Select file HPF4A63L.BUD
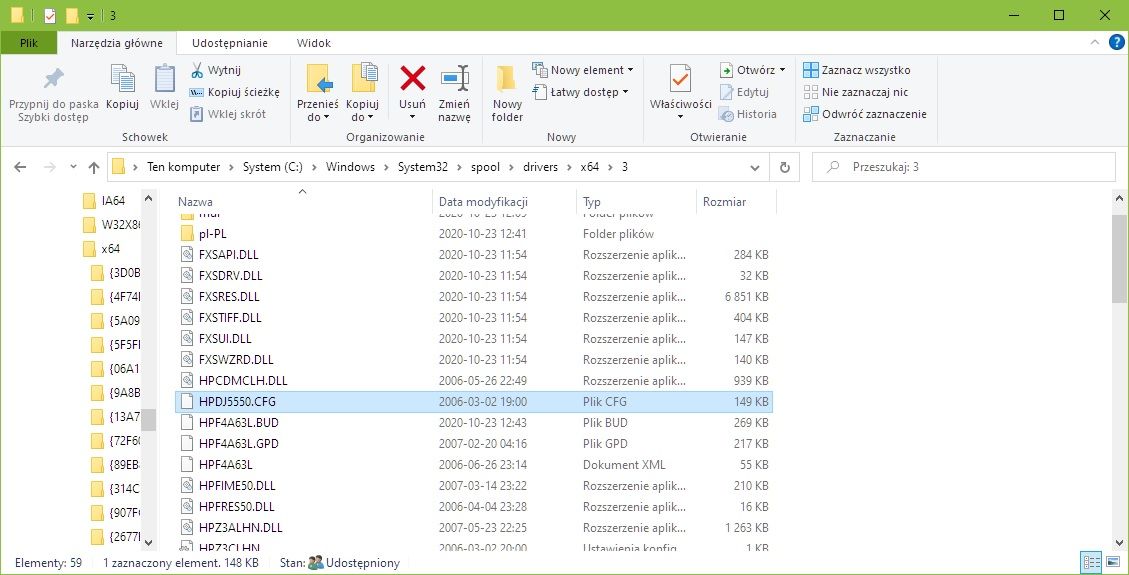The image size is (1129, 575). point(474,422)
